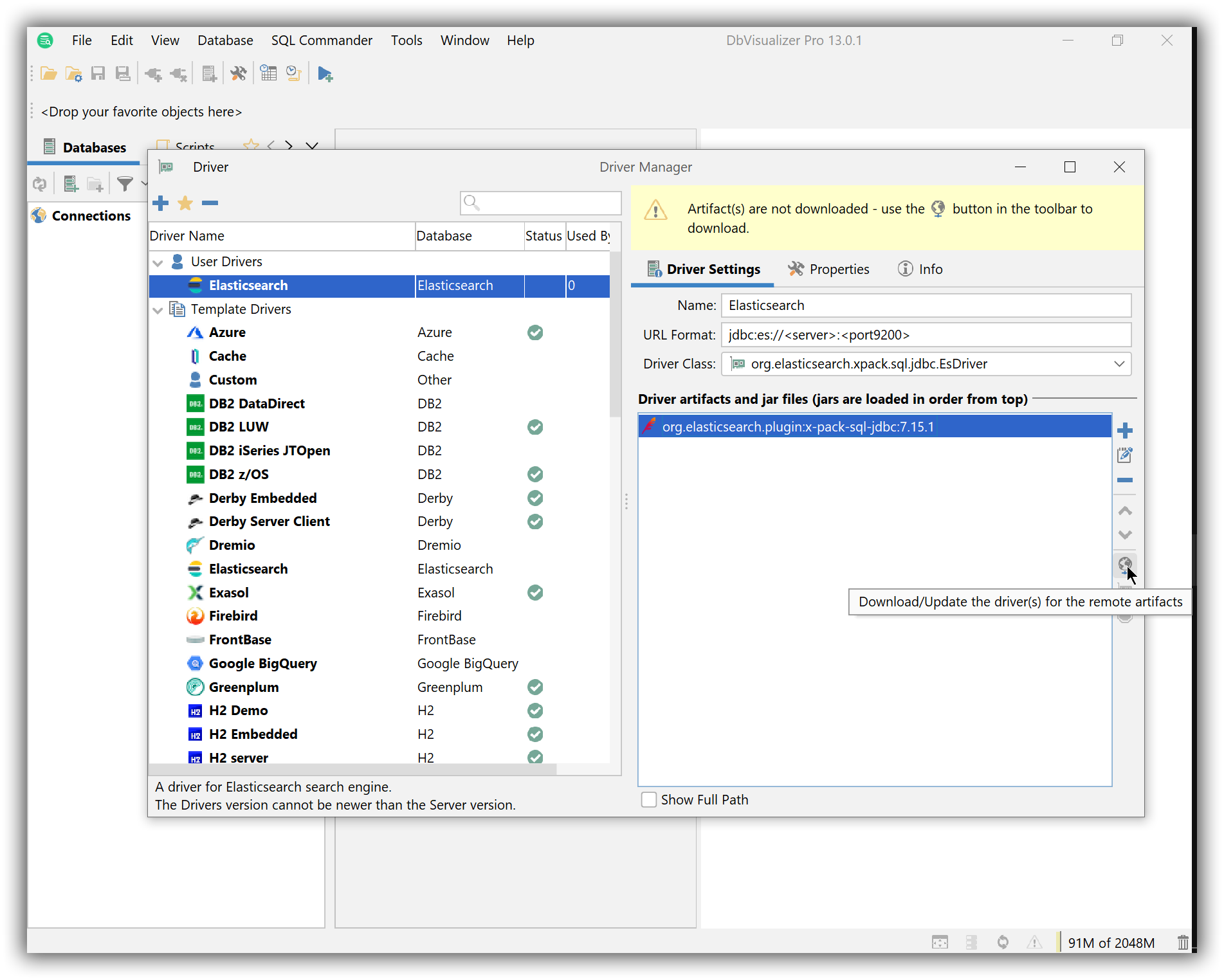This screenshot has width=1224, height=980.
Task: Move the jar artifact down with the arrow icon
Action: (1125, 534)
